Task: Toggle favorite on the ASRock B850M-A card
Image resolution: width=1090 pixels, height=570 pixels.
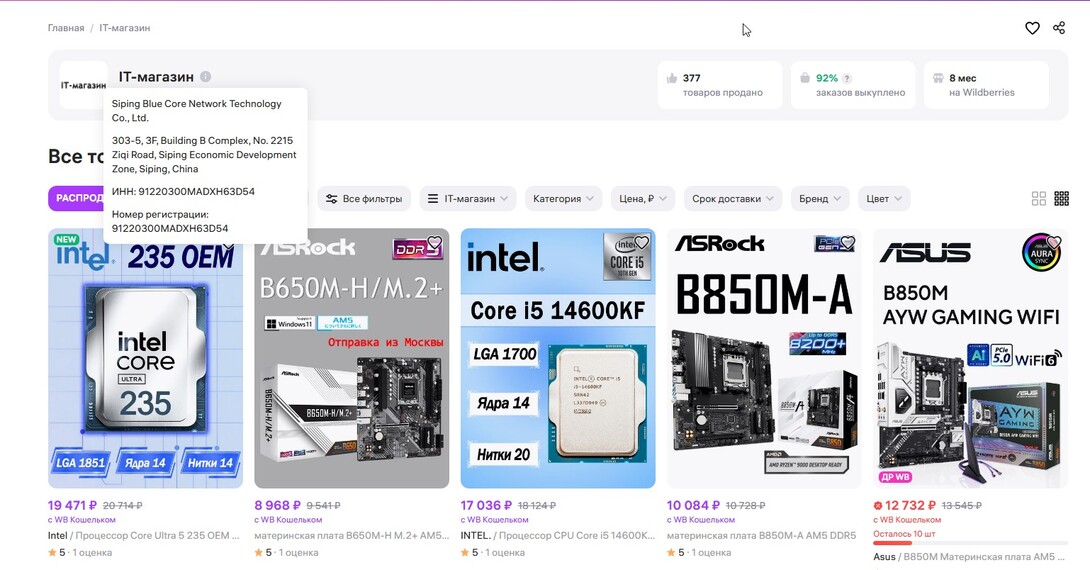Action: [847, 243]
